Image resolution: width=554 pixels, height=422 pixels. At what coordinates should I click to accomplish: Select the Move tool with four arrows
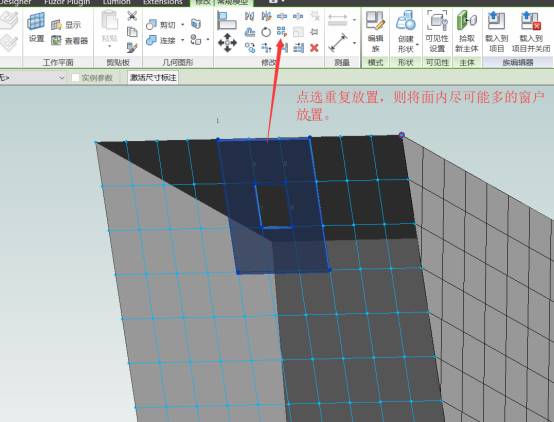pyautogui.click(x=227, y=43)
